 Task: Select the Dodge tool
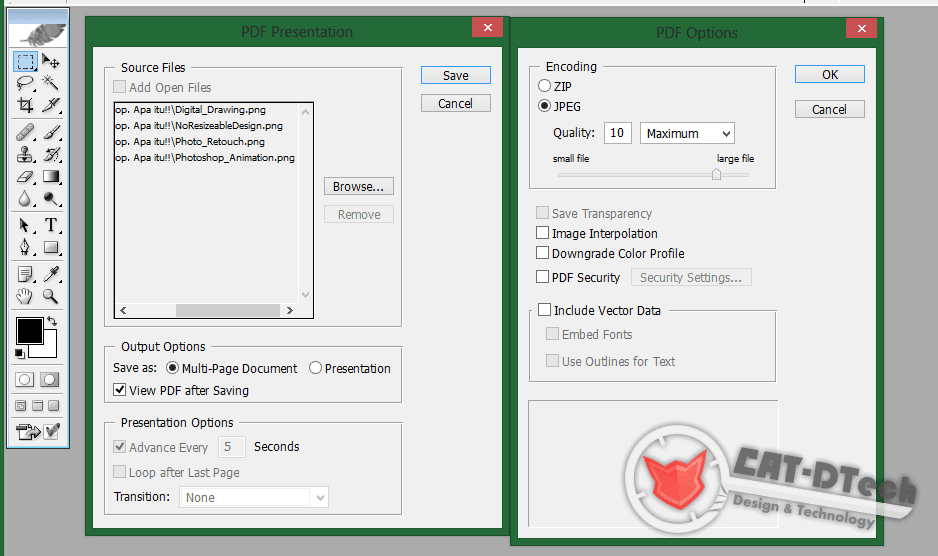tap(51, 199)
